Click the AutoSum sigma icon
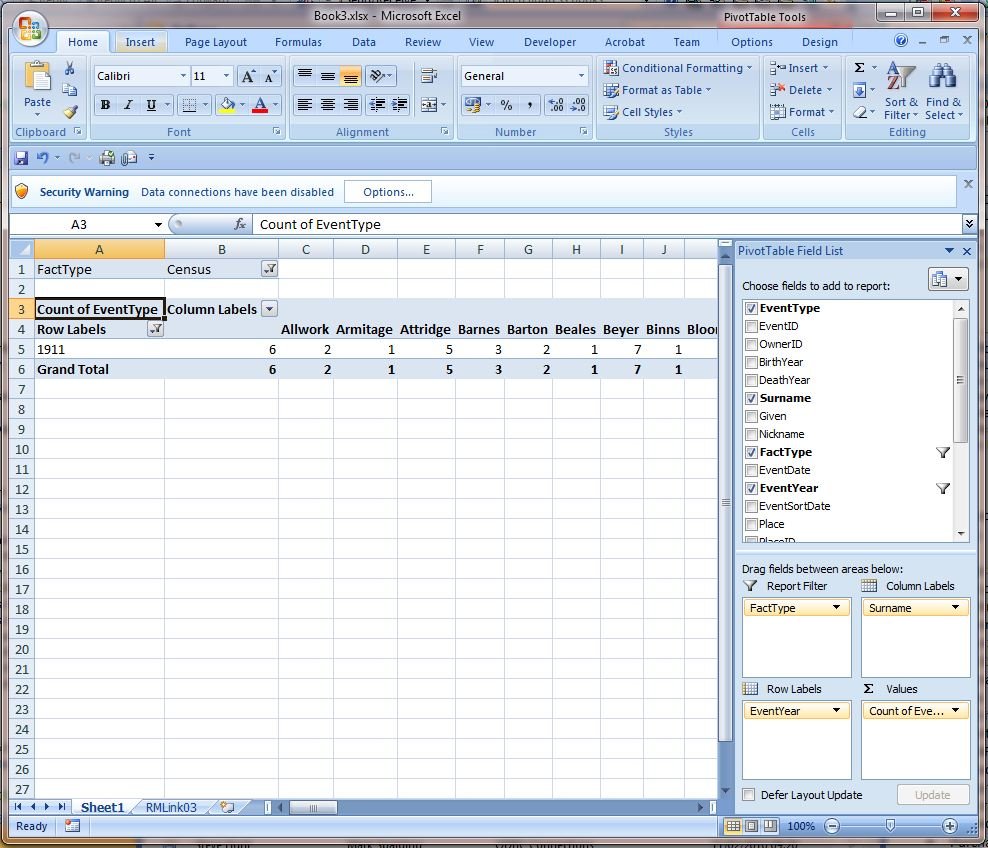Viewport: 988px width, 848px height. coord(859,67)
